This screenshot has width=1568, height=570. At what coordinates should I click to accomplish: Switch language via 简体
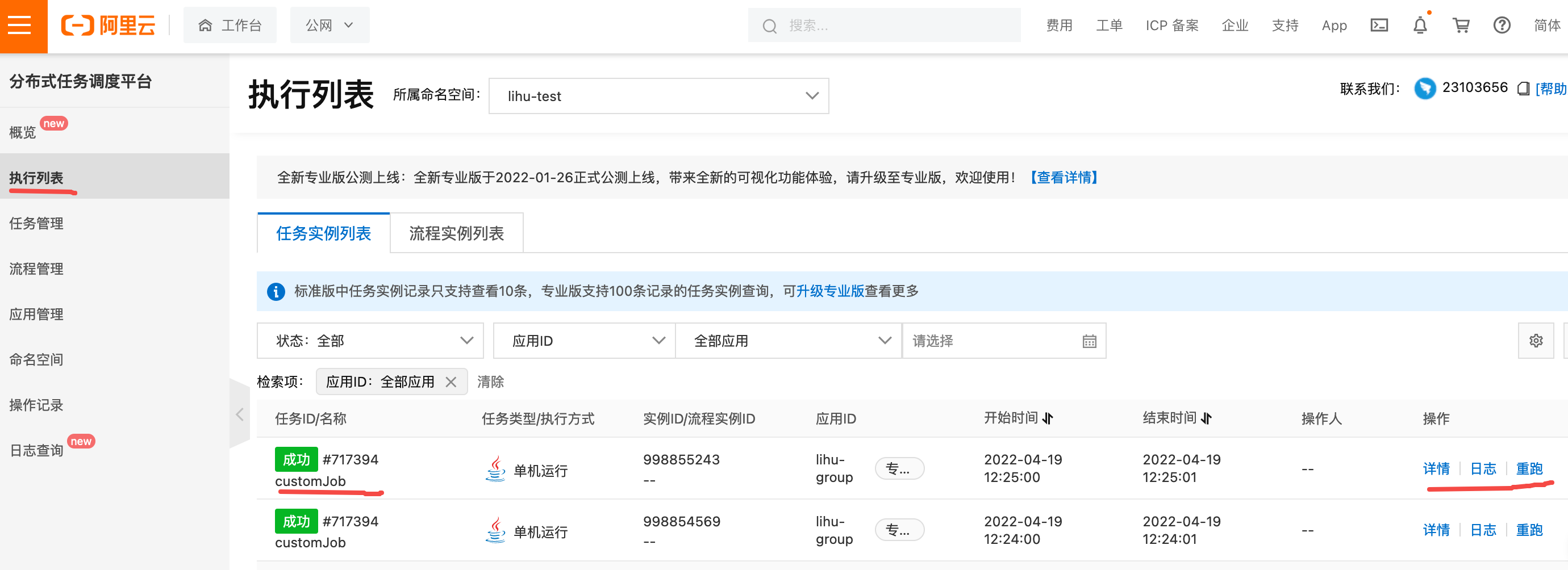(1546, 26)
